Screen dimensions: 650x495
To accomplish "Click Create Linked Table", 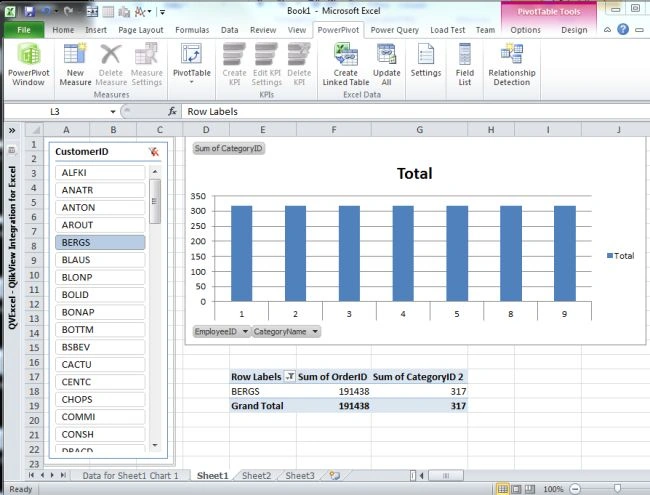I will pos(346,64).
